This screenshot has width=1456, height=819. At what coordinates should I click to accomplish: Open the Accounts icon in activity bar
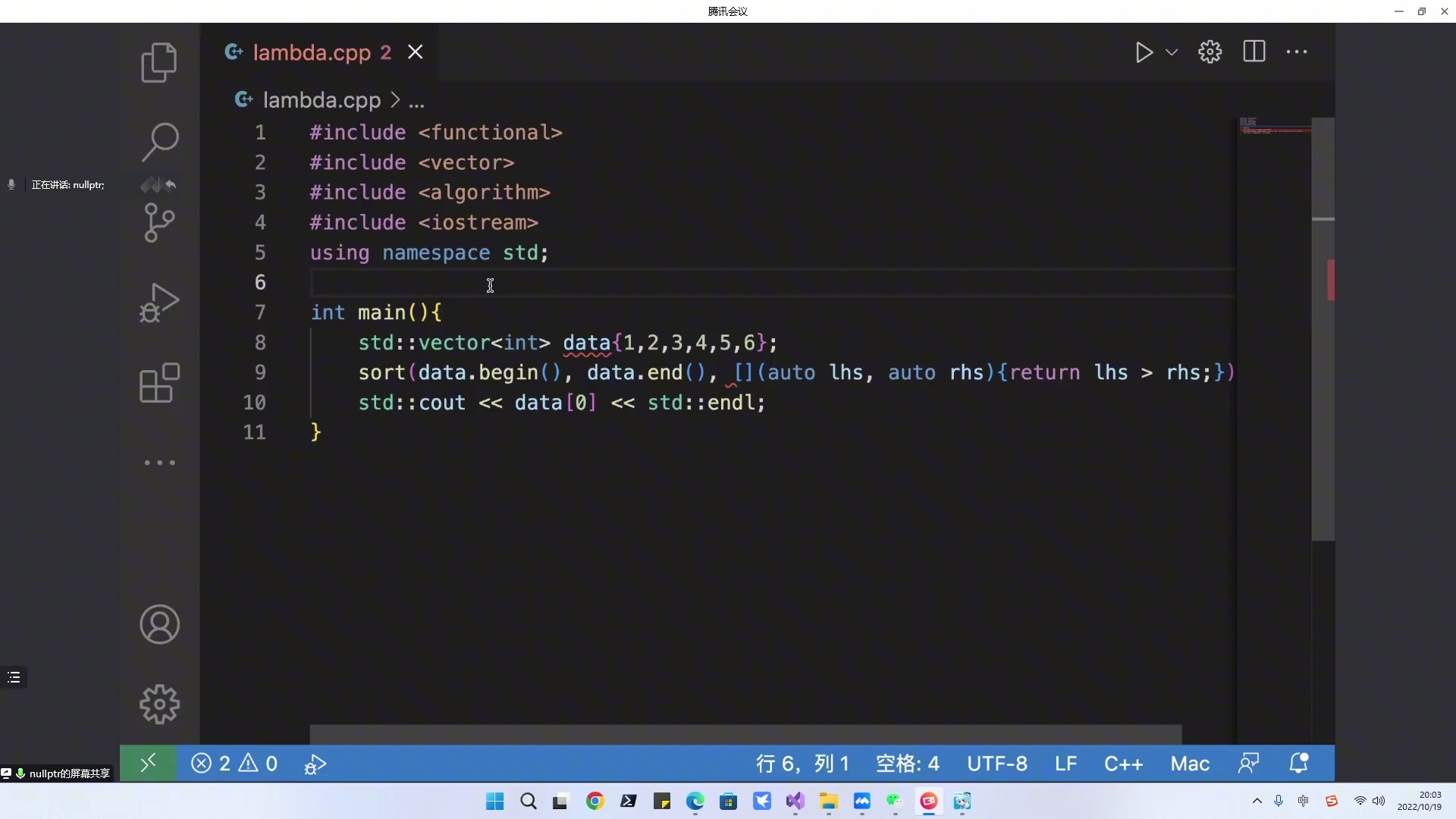coord(158,625)
